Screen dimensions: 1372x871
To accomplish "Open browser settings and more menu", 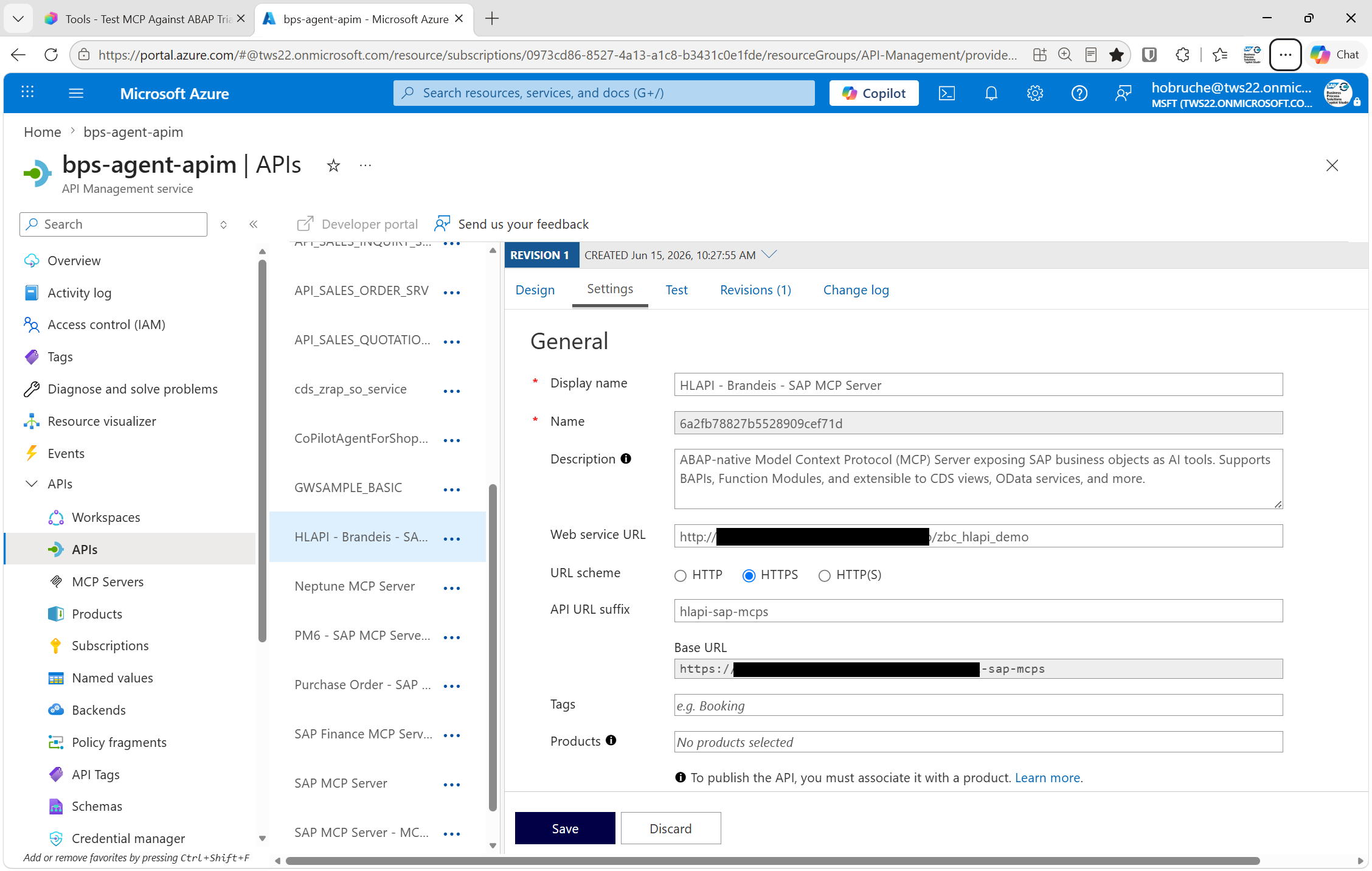I will (1285, 55).
